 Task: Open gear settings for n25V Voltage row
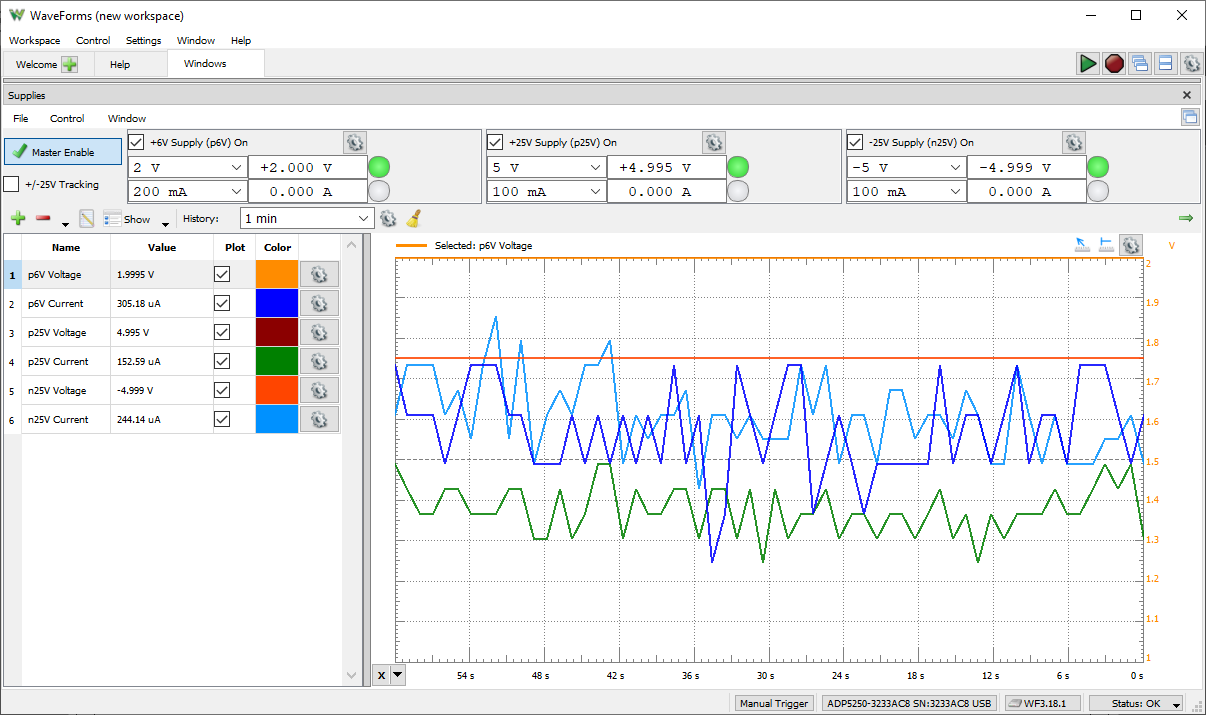tap(320, 390)
